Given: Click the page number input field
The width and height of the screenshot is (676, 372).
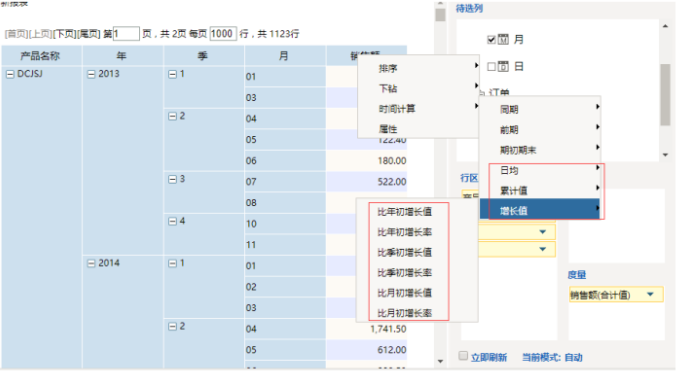Looking at the screenshot, I should 126,33.
